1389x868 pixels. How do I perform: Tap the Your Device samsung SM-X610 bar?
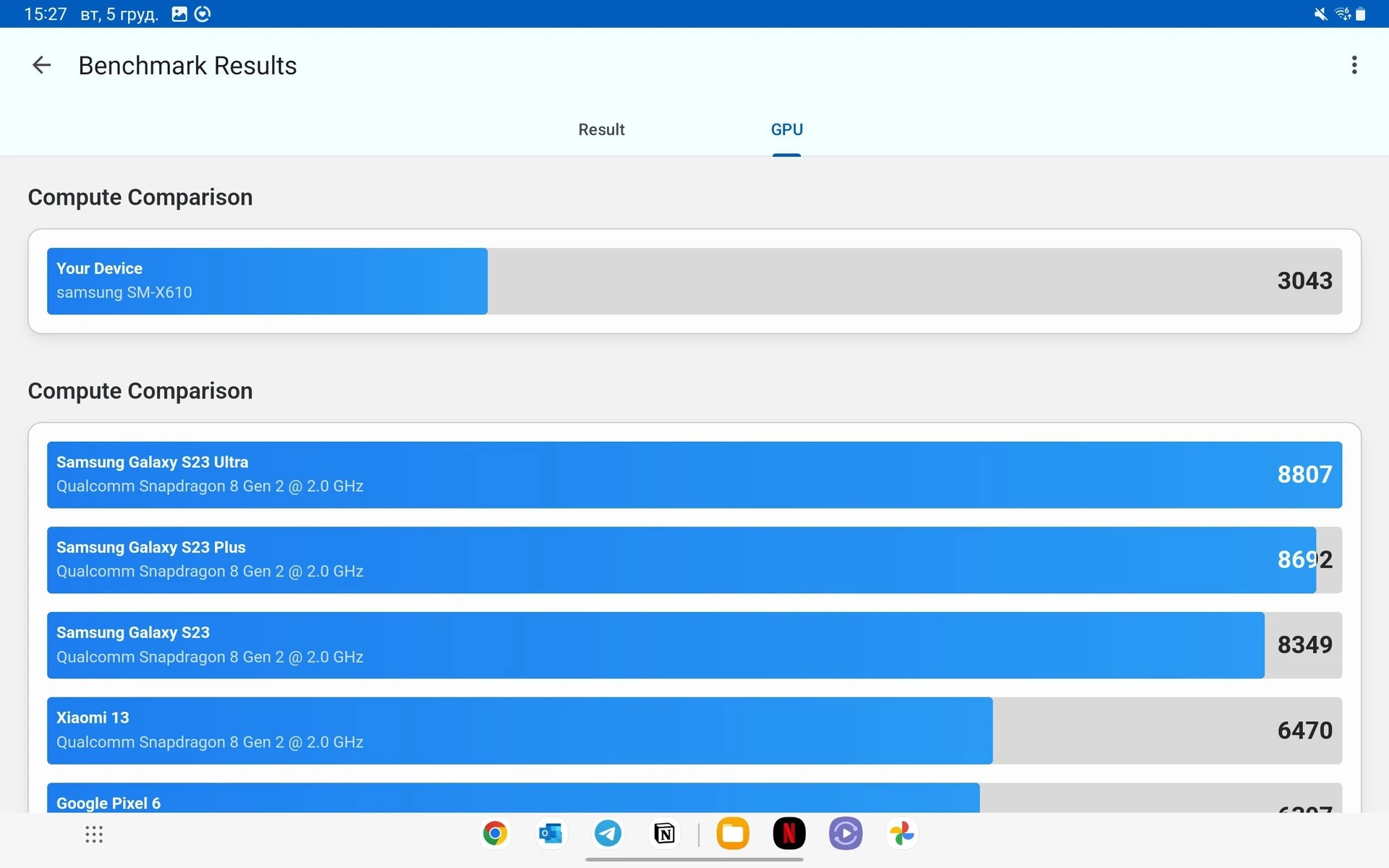click(694, 281)
